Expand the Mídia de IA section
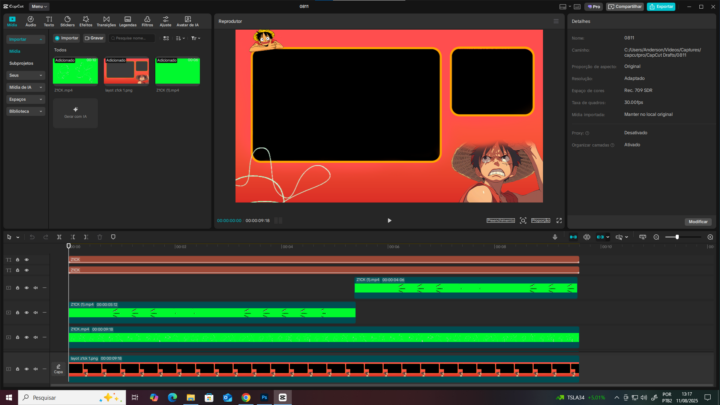 pyautogui.click(x=26, y=87)
